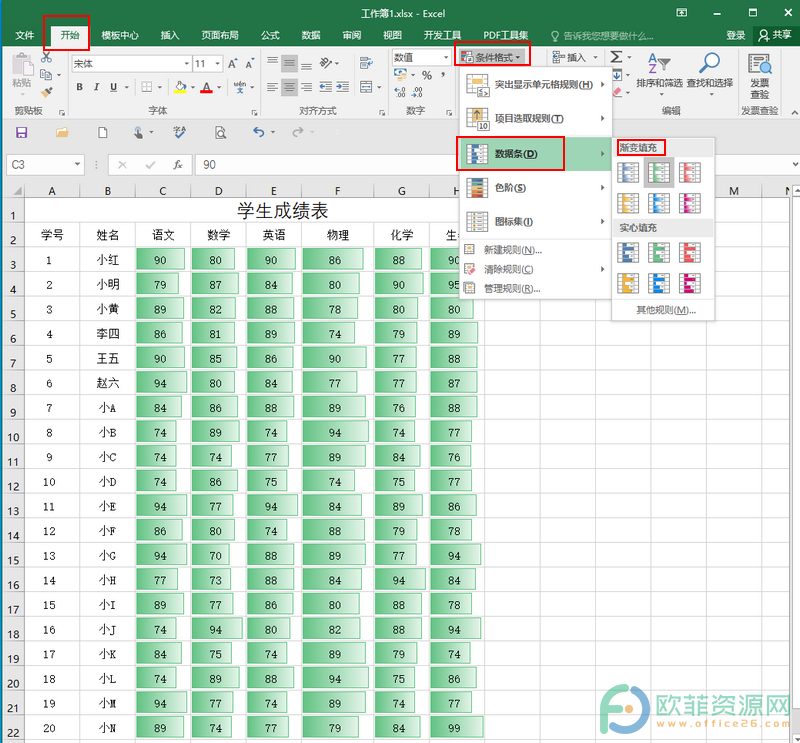The image size is (800, 743).
Task: Click the orientation text-angle icon
Action: (x=326, y=63)
